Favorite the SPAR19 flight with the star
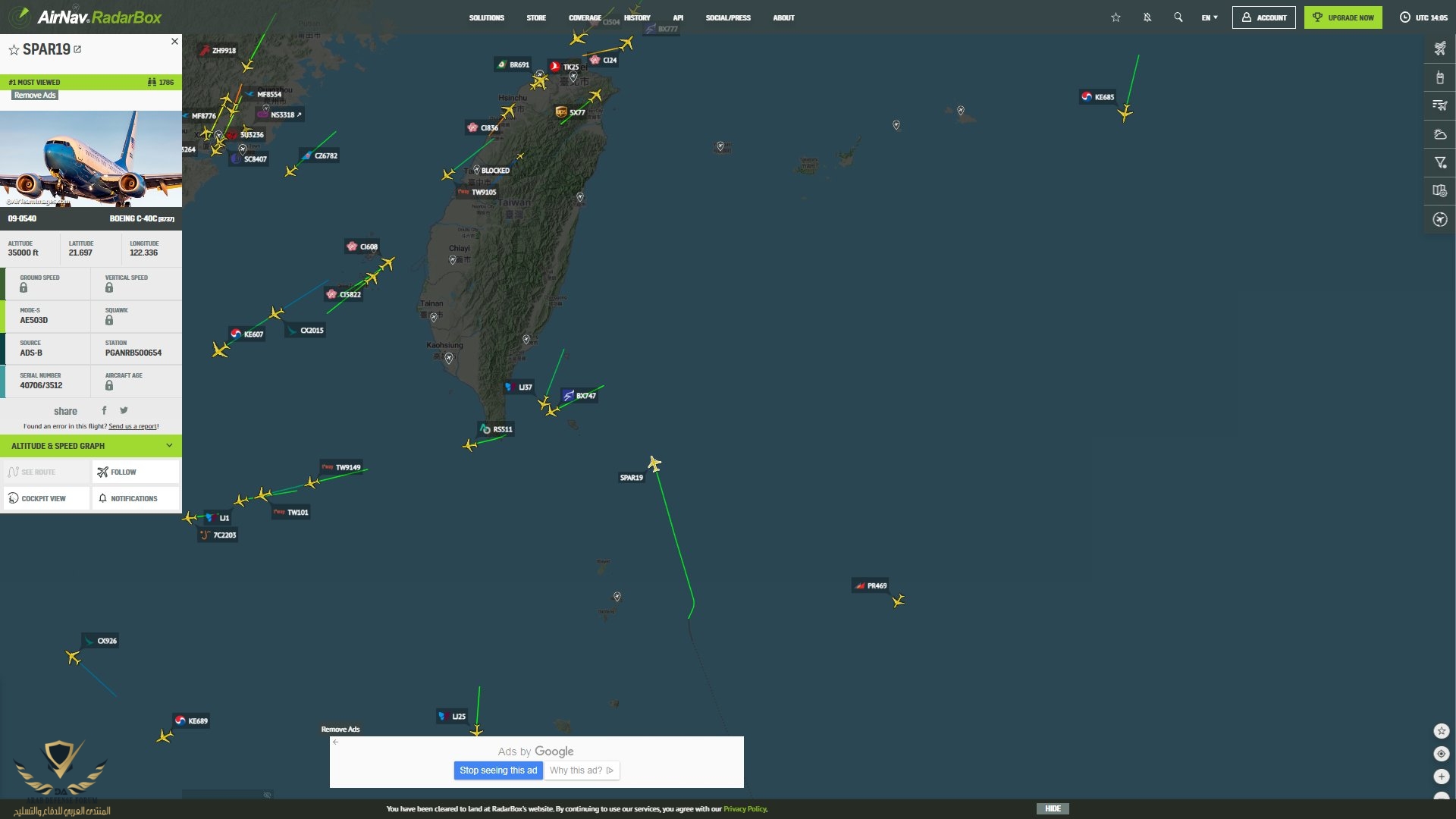 coord(14,50)
